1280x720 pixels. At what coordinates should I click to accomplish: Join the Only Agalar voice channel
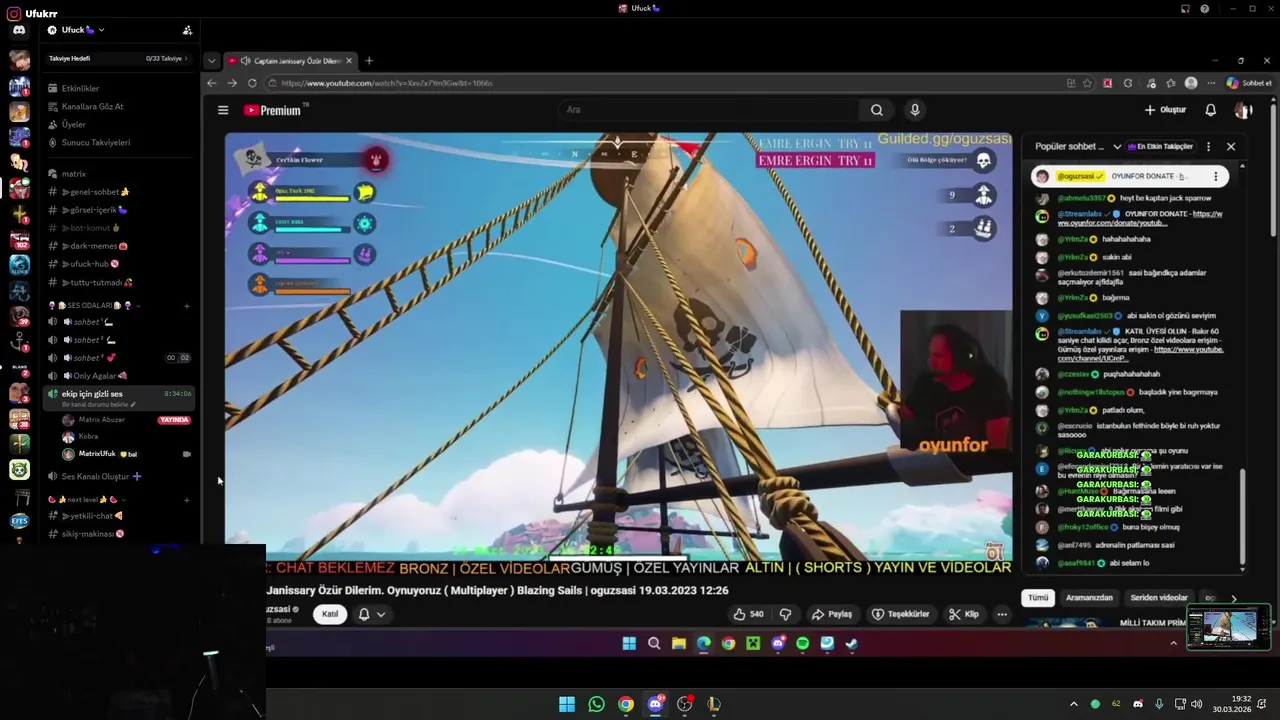pyautogui.click(x=95, y=376)
